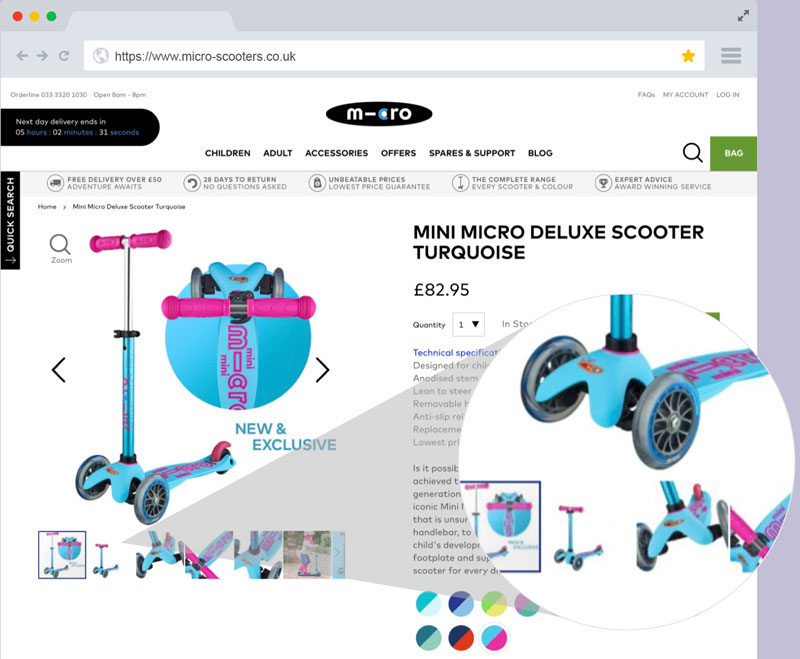The image size is (800, 659).
Task: Reload the page with refresh icon
Action: click(64, 56)
